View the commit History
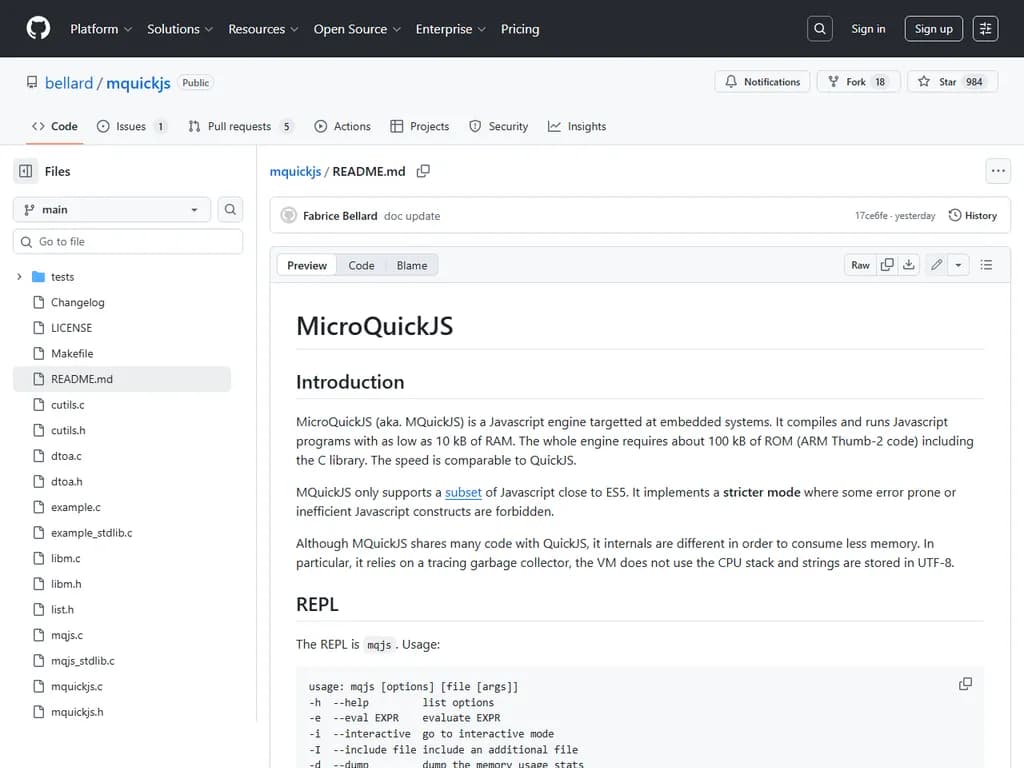1024x768 pixels. (972, 215)
